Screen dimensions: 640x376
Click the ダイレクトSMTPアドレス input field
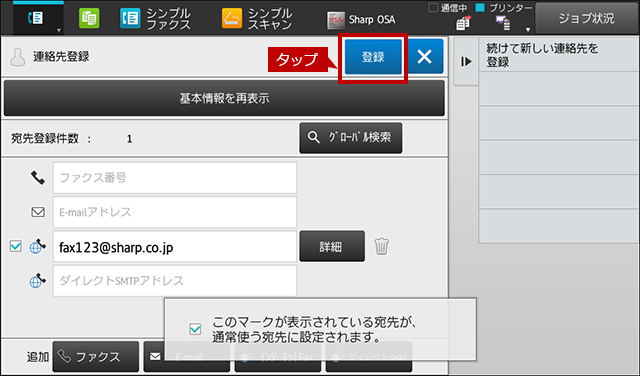(175, 281)
